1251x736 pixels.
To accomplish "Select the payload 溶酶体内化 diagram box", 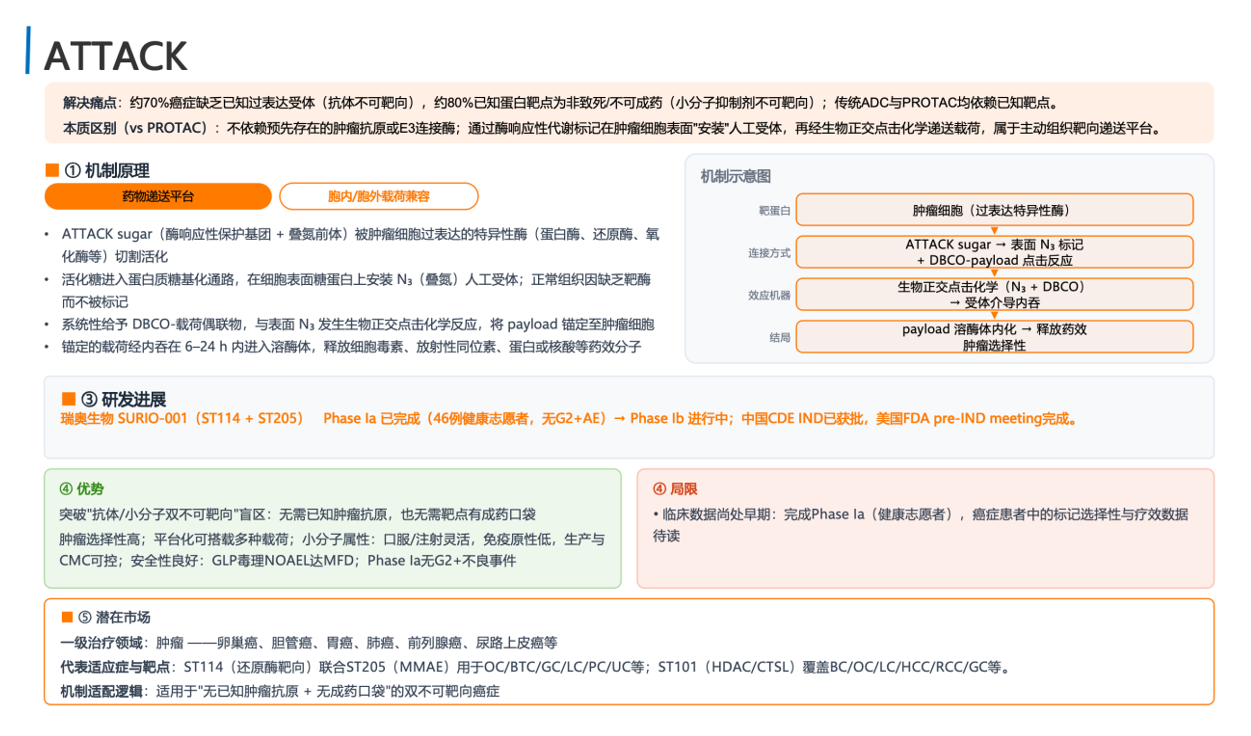I will 994,337.
